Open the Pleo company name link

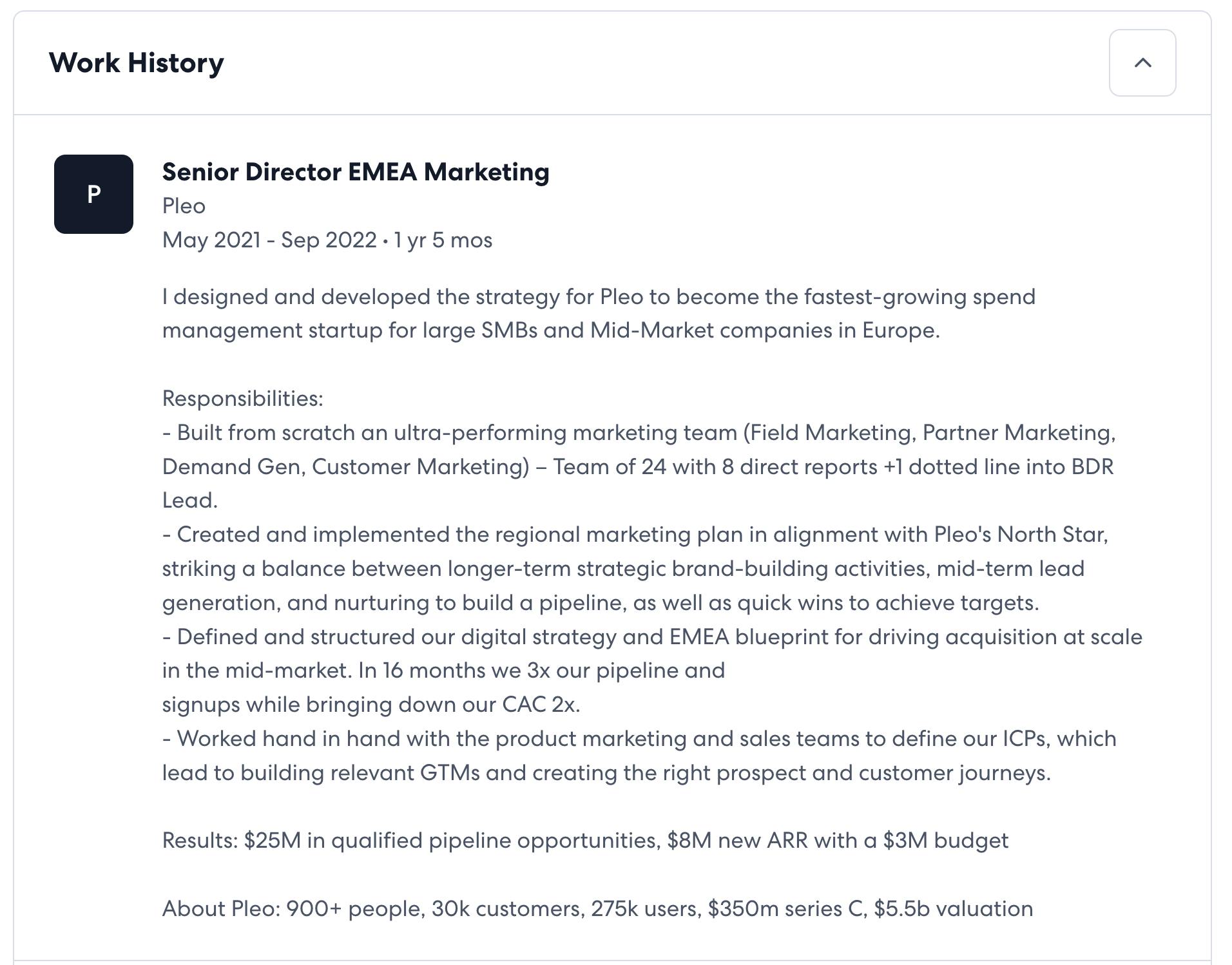184,206
